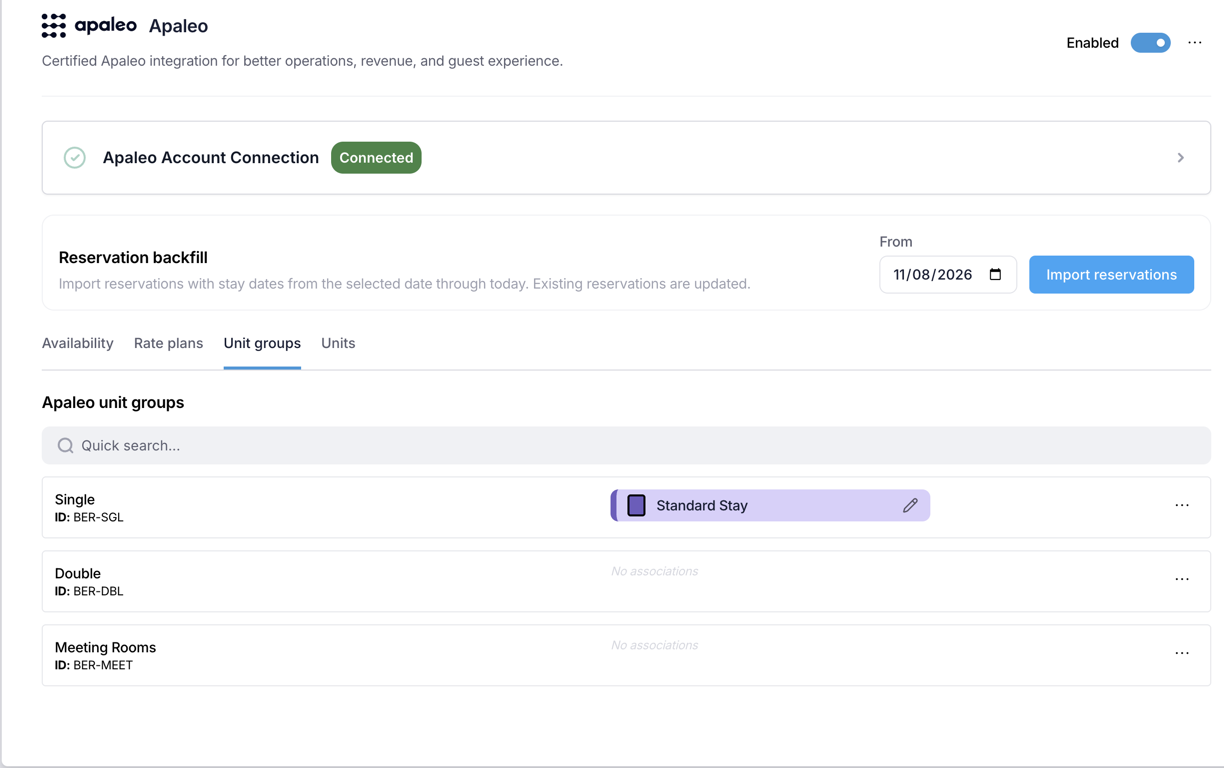Click the ID: BER-DBL text
The width and height of the screenshot is (1224, 768).
click(x=89, y=592)
